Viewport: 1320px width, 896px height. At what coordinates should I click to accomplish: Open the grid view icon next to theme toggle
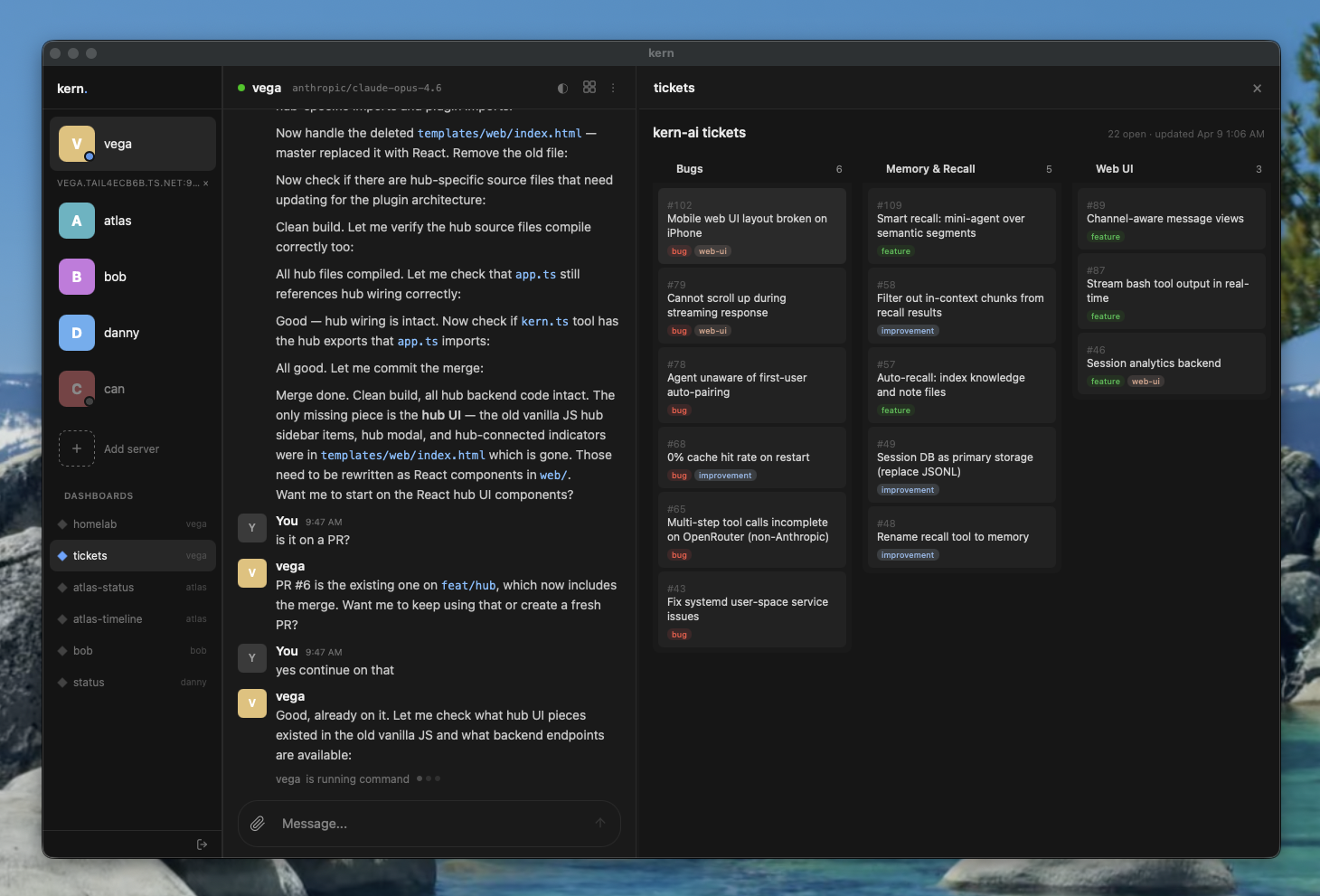[589, 88]
